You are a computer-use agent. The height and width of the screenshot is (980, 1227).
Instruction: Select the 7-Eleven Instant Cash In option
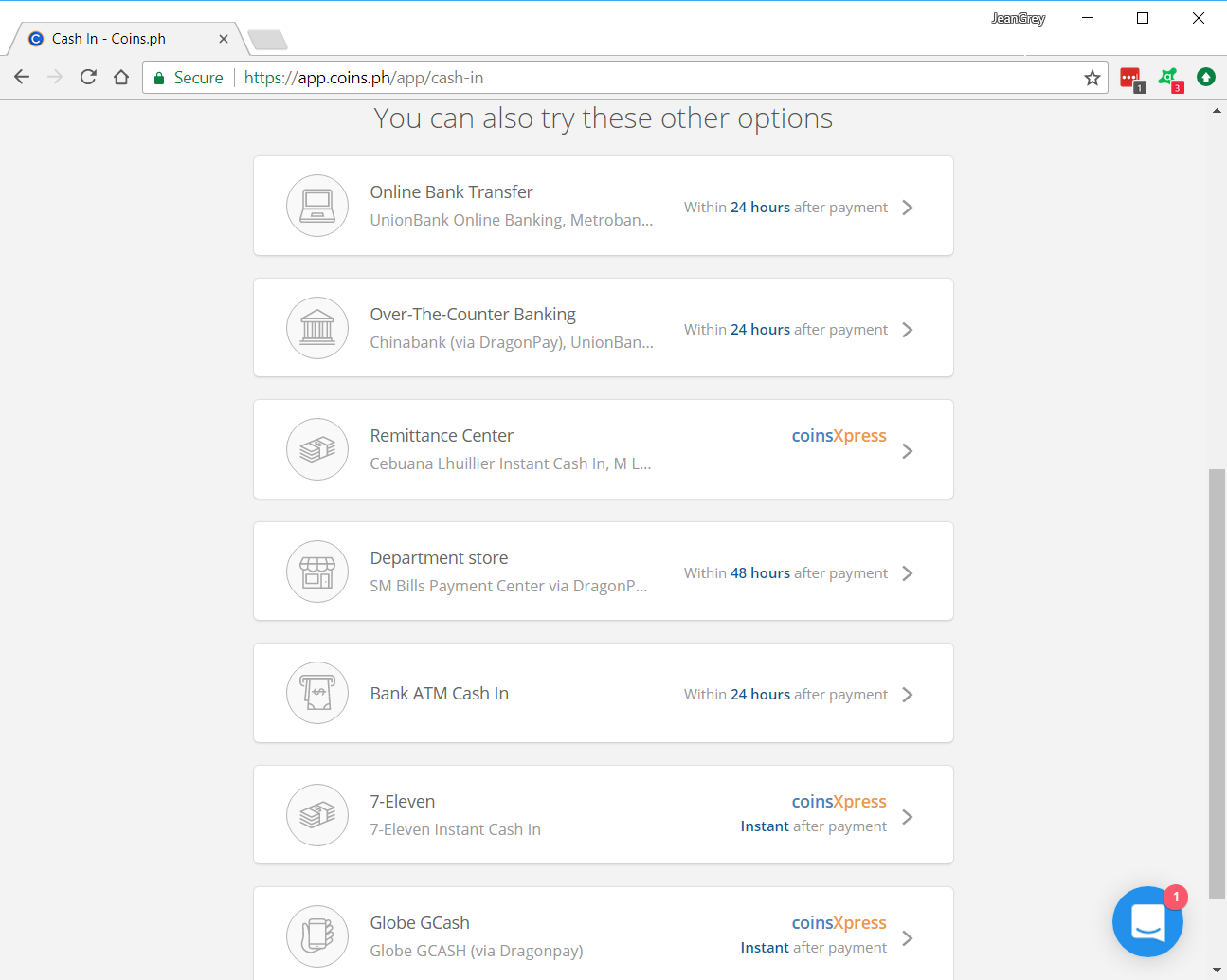click(x=455, y=829)
